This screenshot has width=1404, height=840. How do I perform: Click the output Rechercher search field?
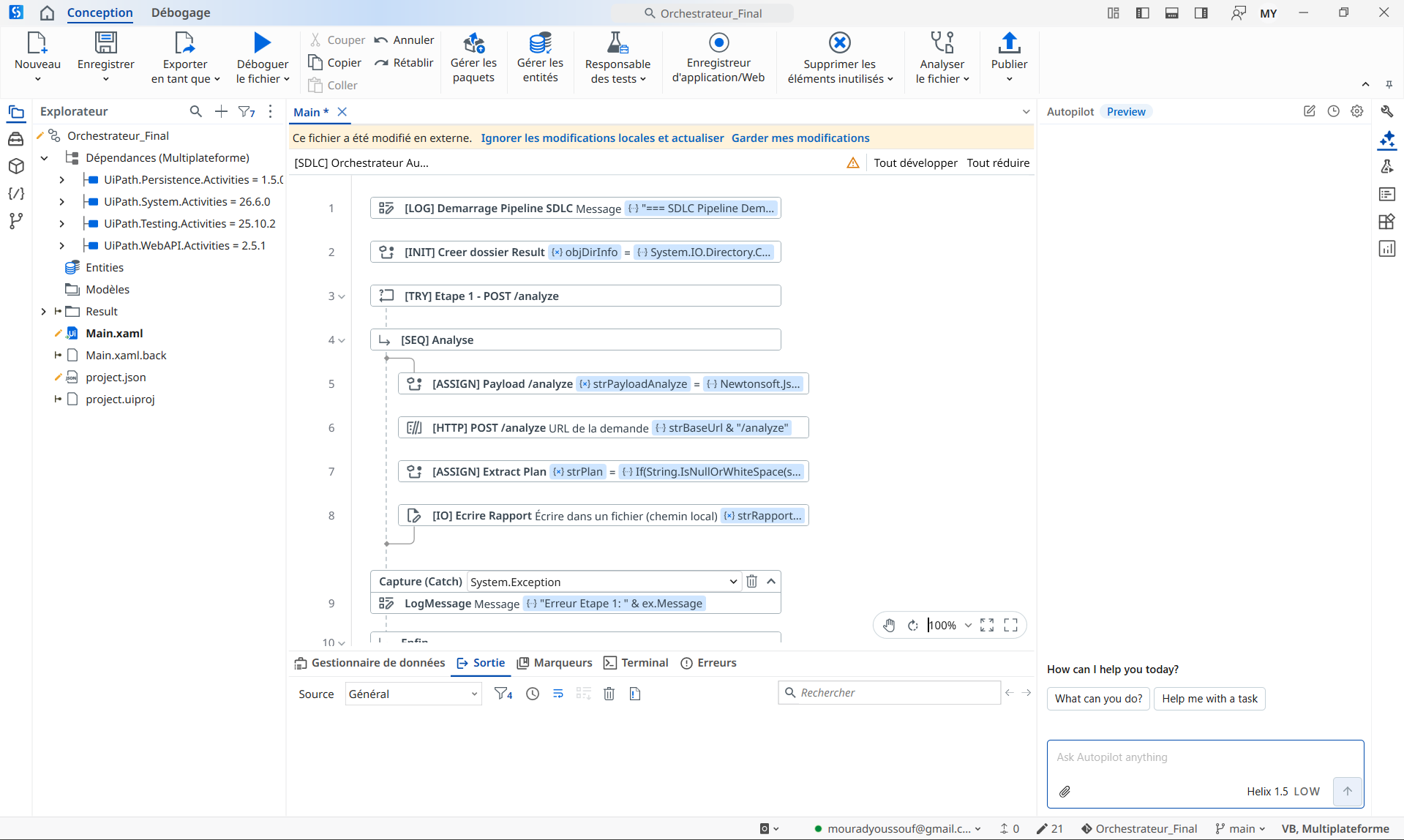889,693
